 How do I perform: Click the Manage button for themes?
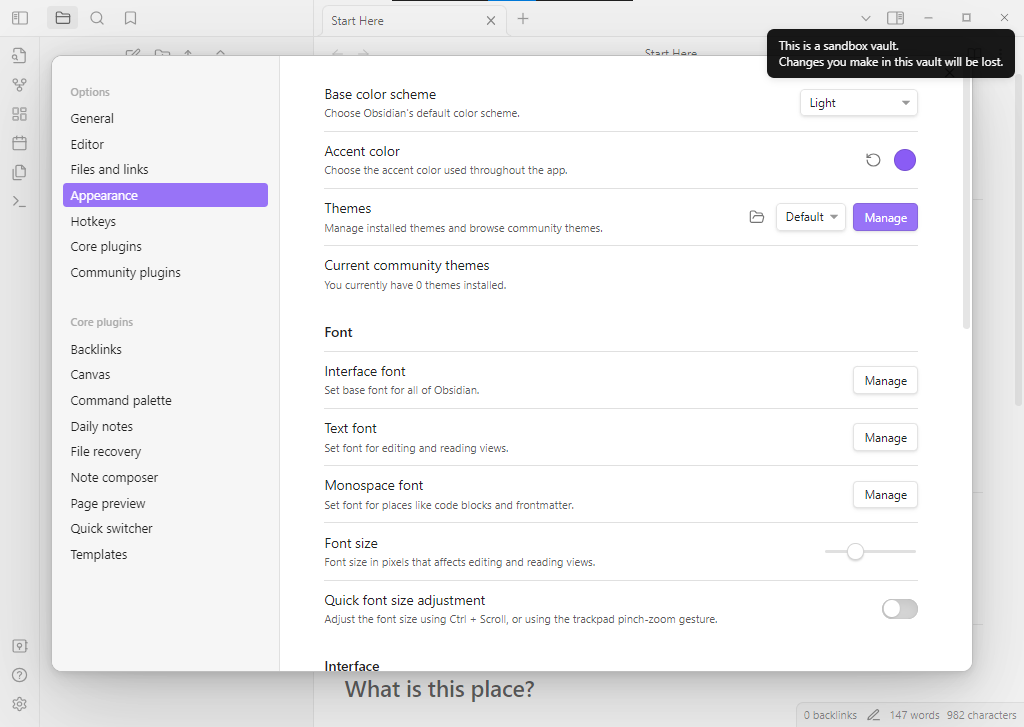pyautogui.click(x=884, y=217)
